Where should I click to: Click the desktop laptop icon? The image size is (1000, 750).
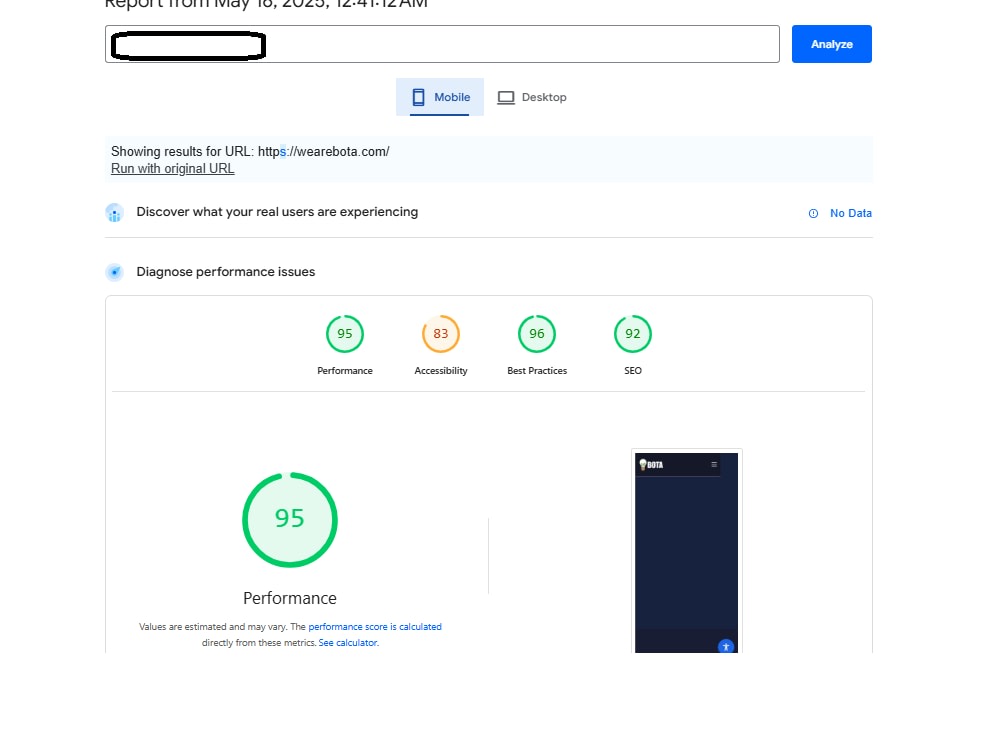506,98
